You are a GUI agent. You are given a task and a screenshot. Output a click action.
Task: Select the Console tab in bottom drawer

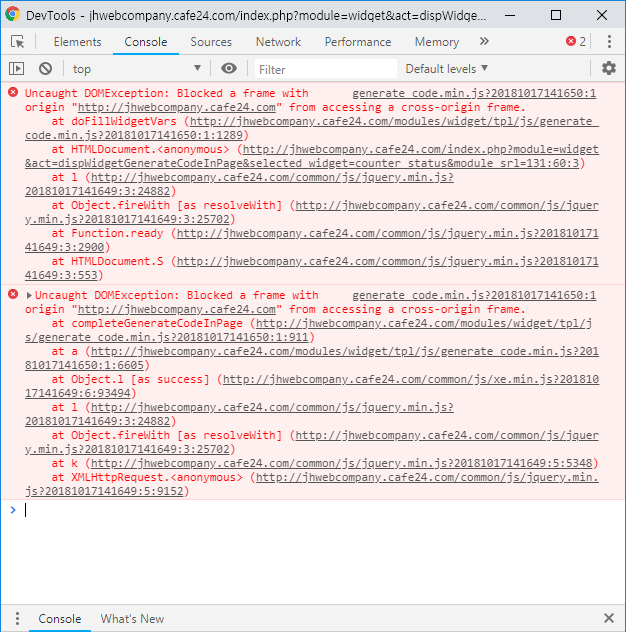click(x=60, y=619)
